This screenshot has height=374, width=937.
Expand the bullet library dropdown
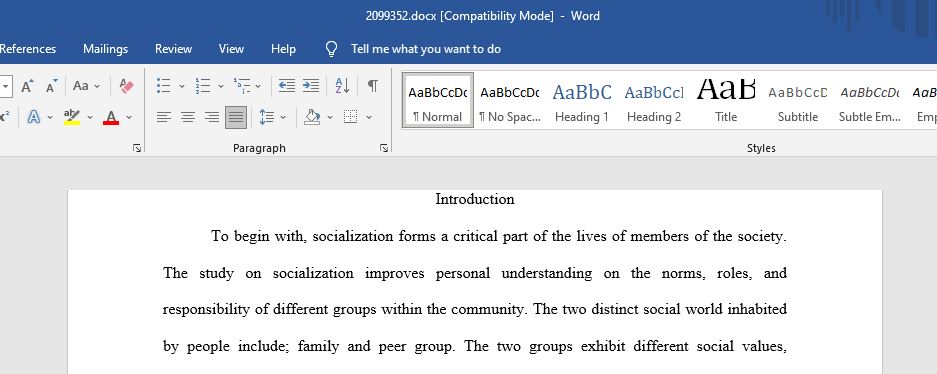(x=182, y=86)
